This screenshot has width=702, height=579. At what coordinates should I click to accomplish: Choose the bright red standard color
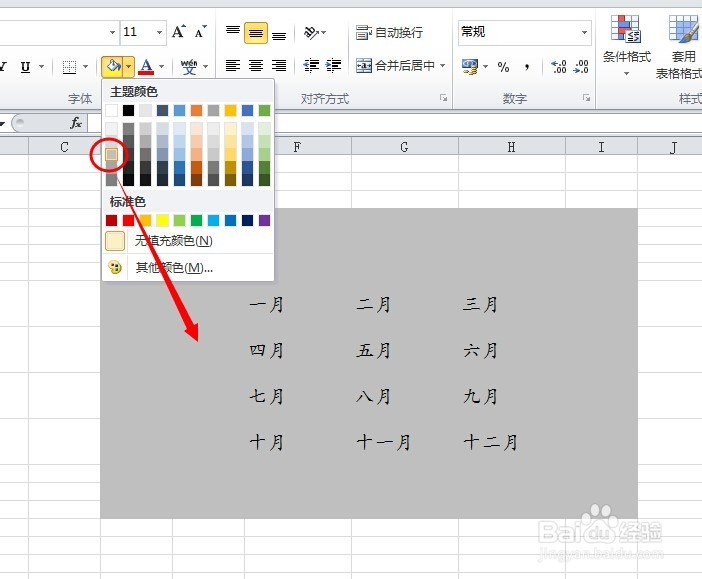click(x=128, y=220)
